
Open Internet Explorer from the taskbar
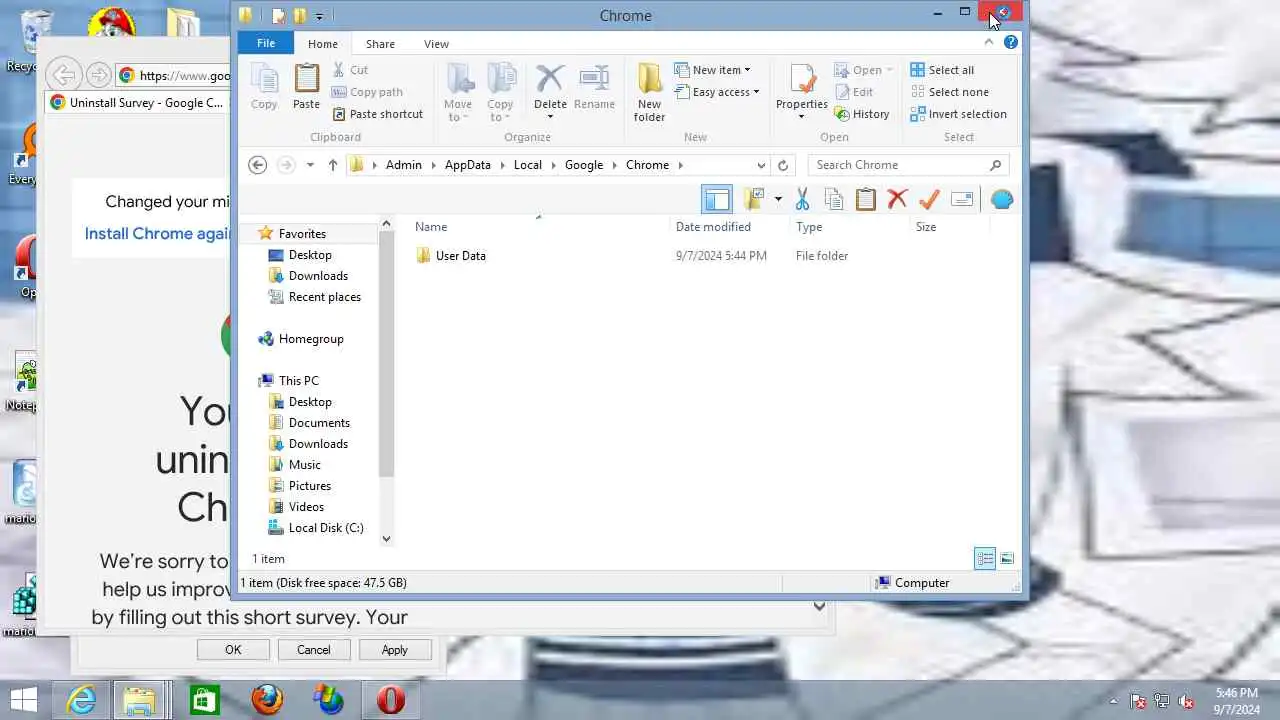[81, 700]
